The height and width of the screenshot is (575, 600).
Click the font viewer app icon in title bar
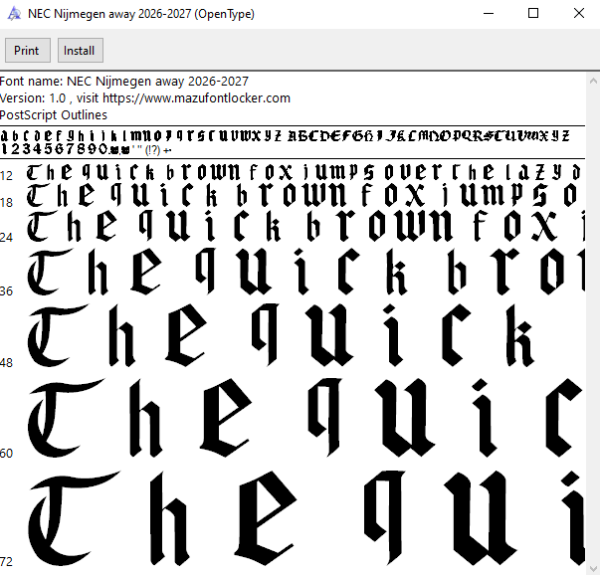(x=14, y=14)
